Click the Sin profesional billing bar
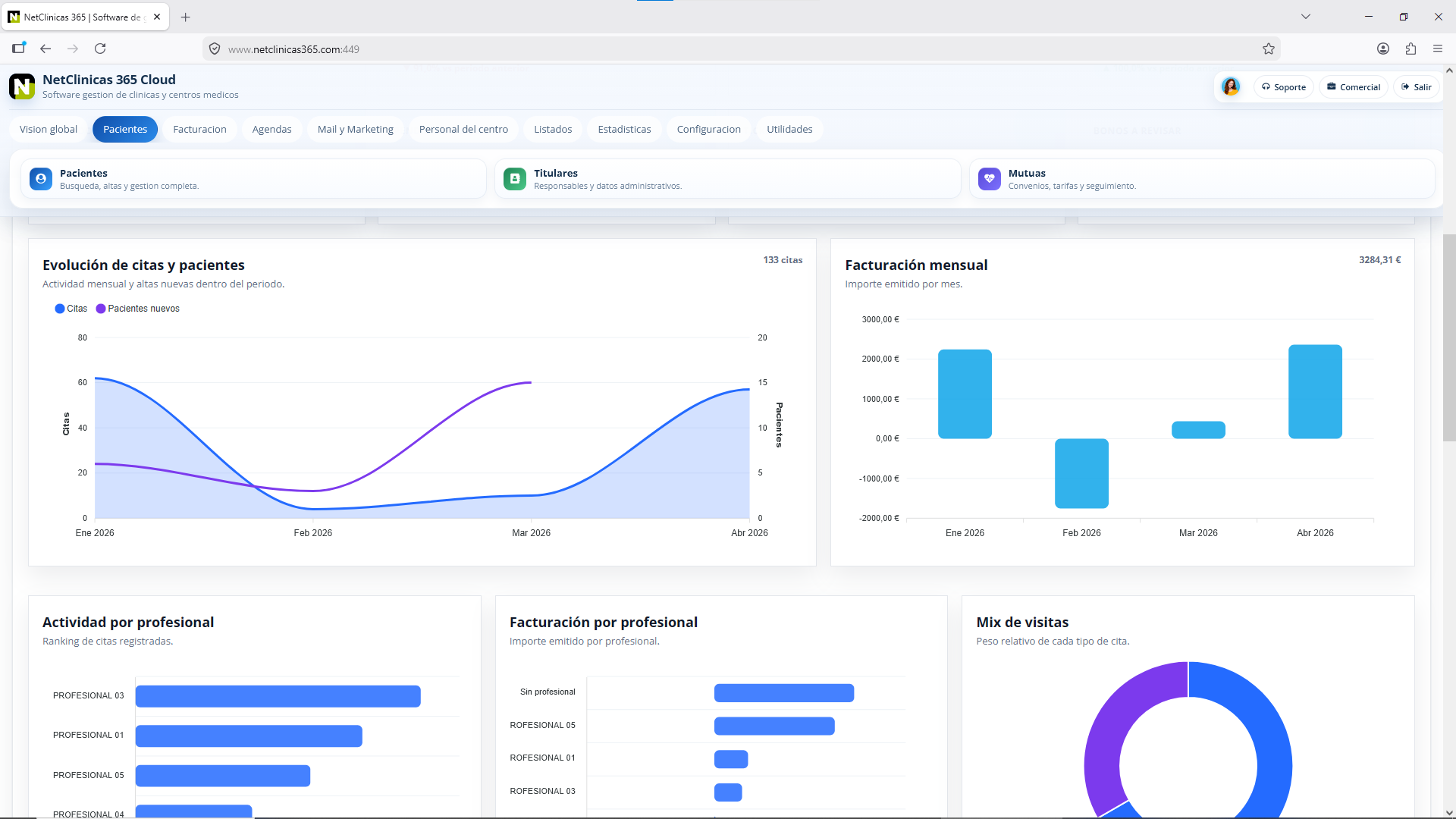The height and width of the screenshot is (819, 1456). pyautogui.click(x=784, y=692)
